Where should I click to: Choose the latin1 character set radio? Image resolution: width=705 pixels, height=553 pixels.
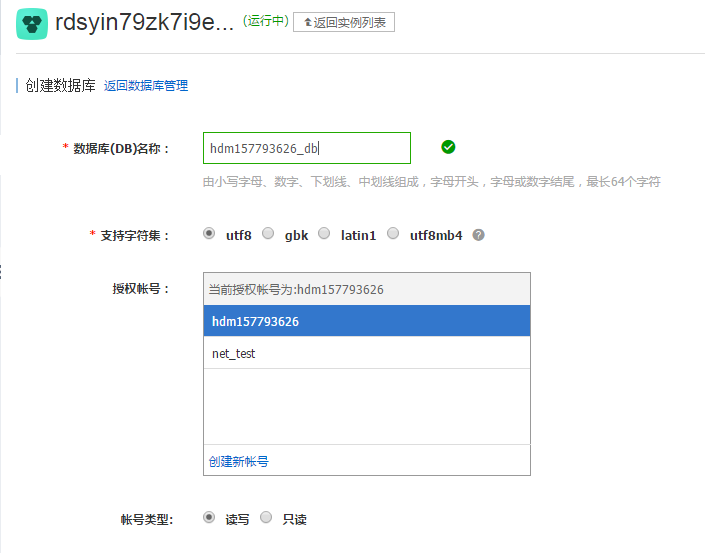coord(324,234)
